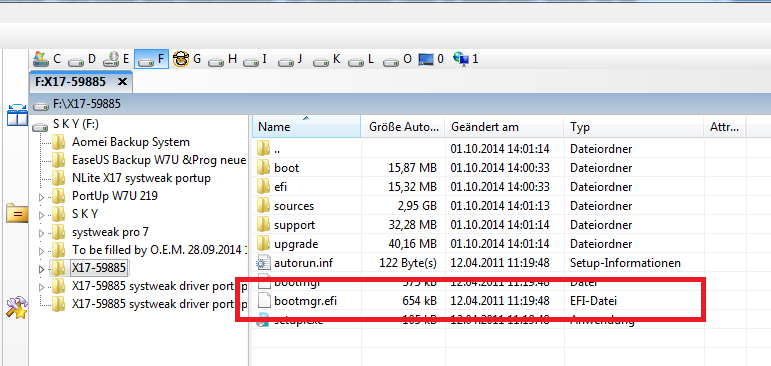Select Aomei Backup System folder in tree

130,142
